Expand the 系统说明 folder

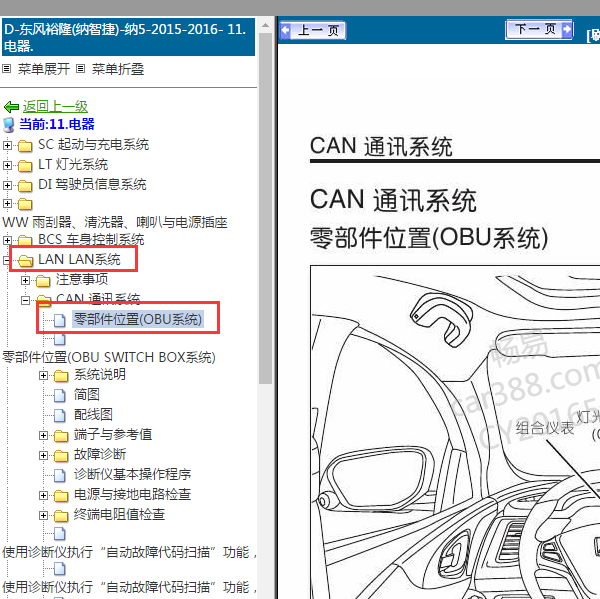pos(43,376)
